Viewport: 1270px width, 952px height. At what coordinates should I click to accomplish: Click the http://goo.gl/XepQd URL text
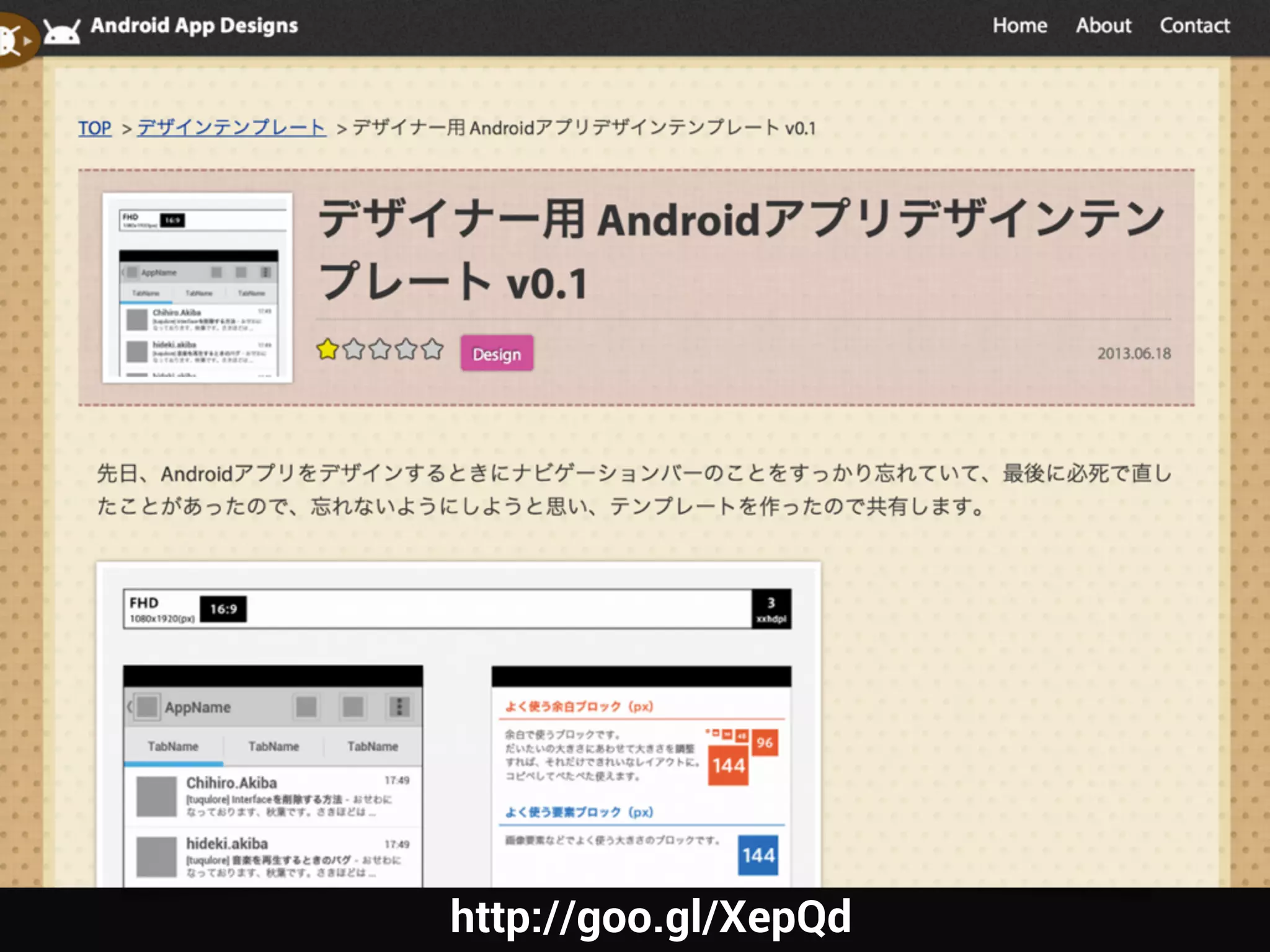[x=651, y=918]
